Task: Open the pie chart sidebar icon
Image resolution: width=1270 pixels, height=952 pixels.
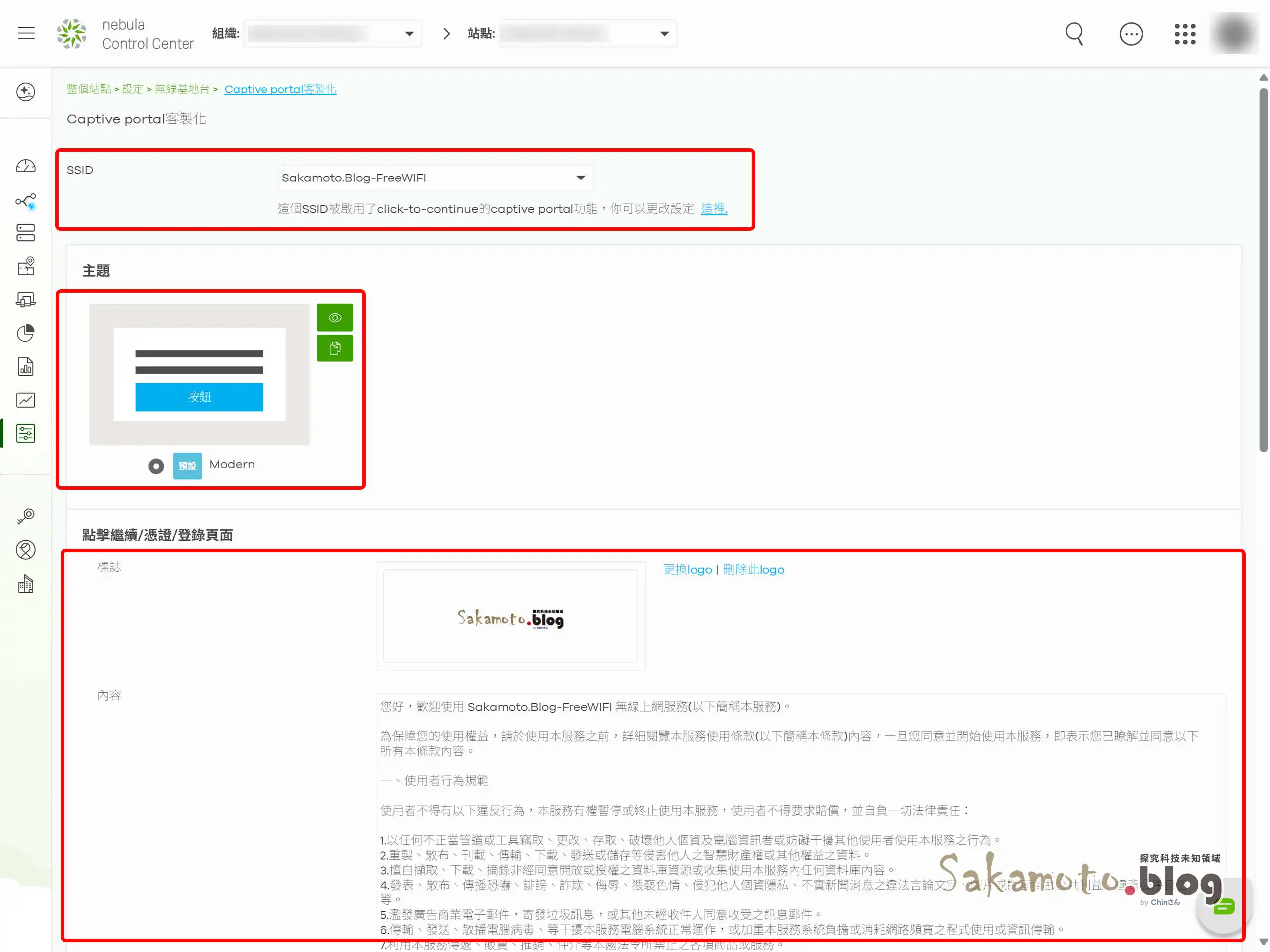Action: [x=26, y=333]
